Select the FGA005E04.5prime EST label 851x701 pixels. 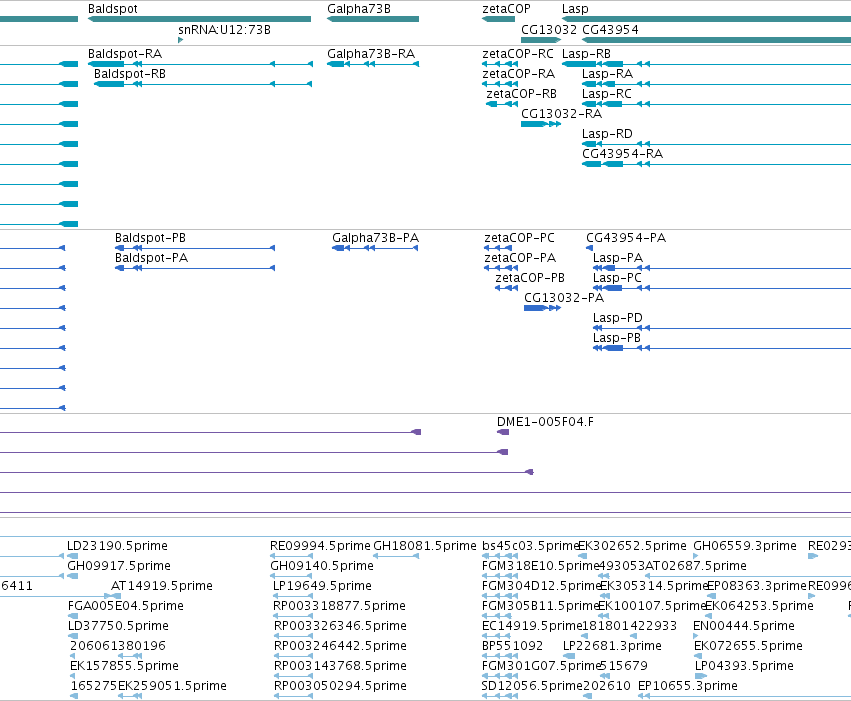point(126,606)
